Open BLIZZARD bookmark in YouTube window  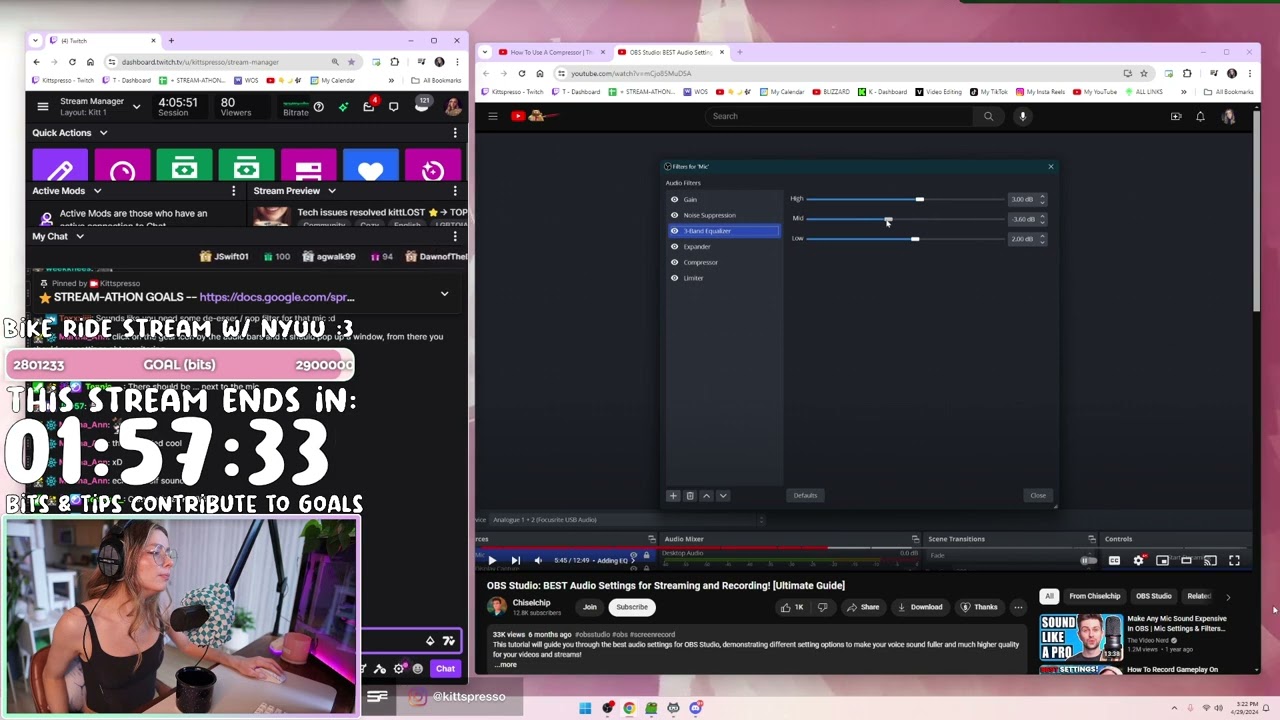point(830,92)
